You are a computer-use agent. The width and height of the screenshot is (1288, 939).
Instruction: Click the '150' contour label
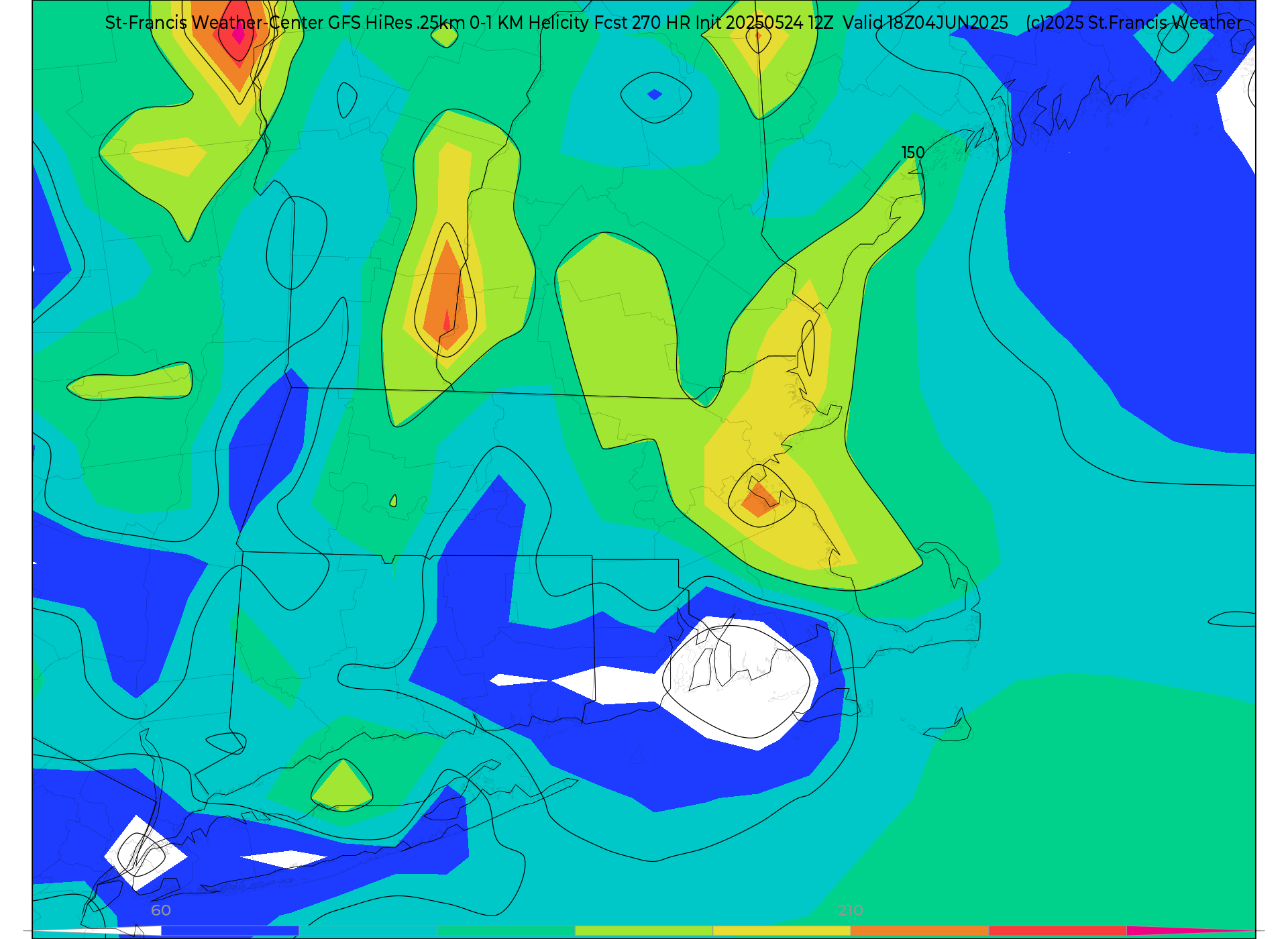(913, 153)
